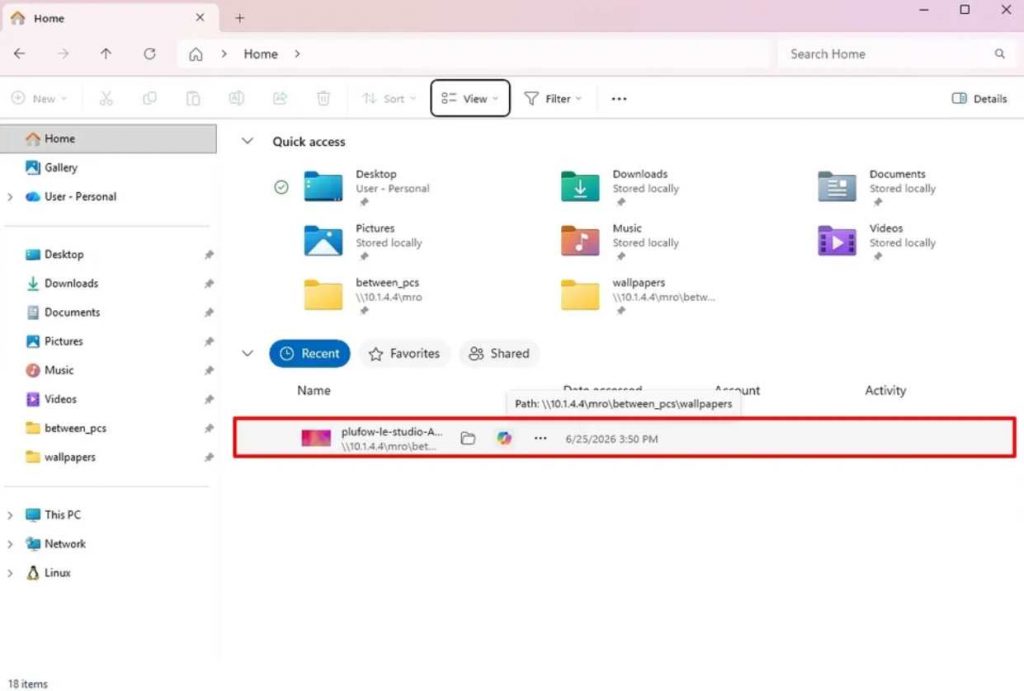
Task: Go up one level with up arrow
Action: click(106, 54)
